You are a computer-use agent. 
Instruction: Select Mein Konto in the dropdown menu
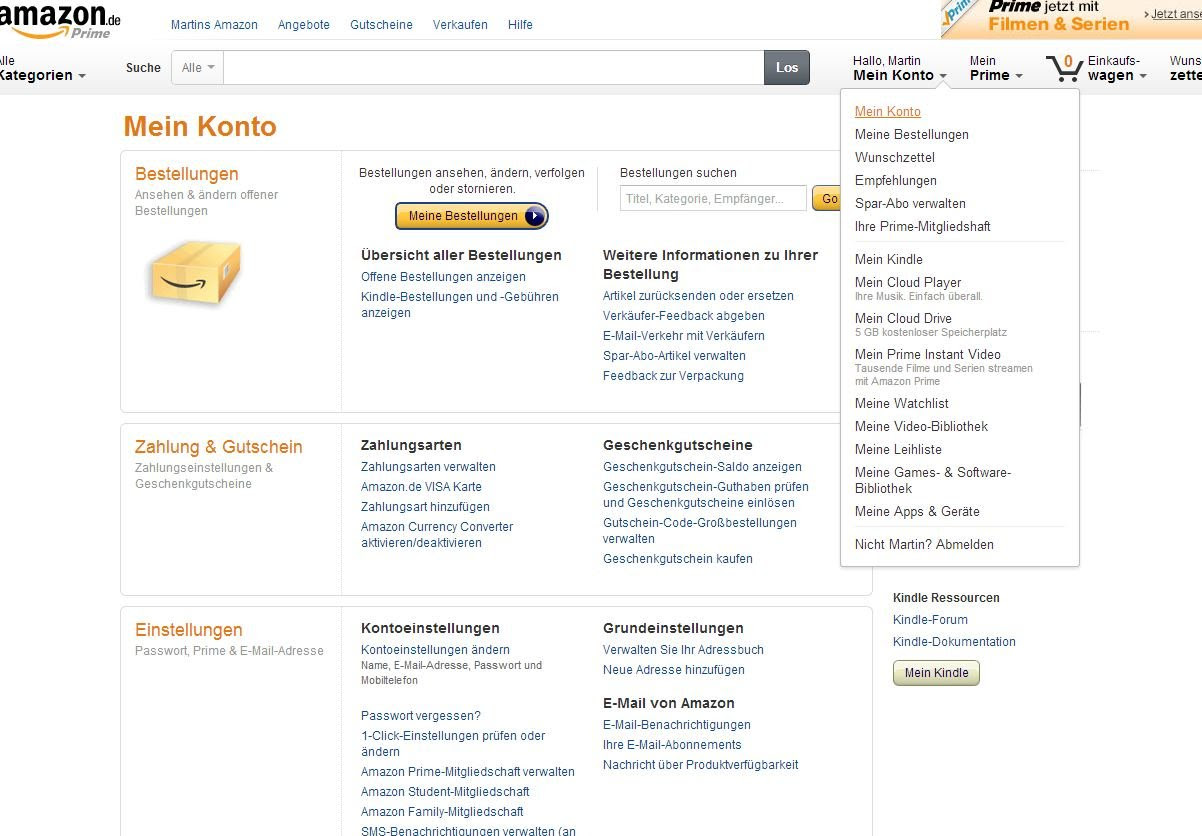click(888, 112)
